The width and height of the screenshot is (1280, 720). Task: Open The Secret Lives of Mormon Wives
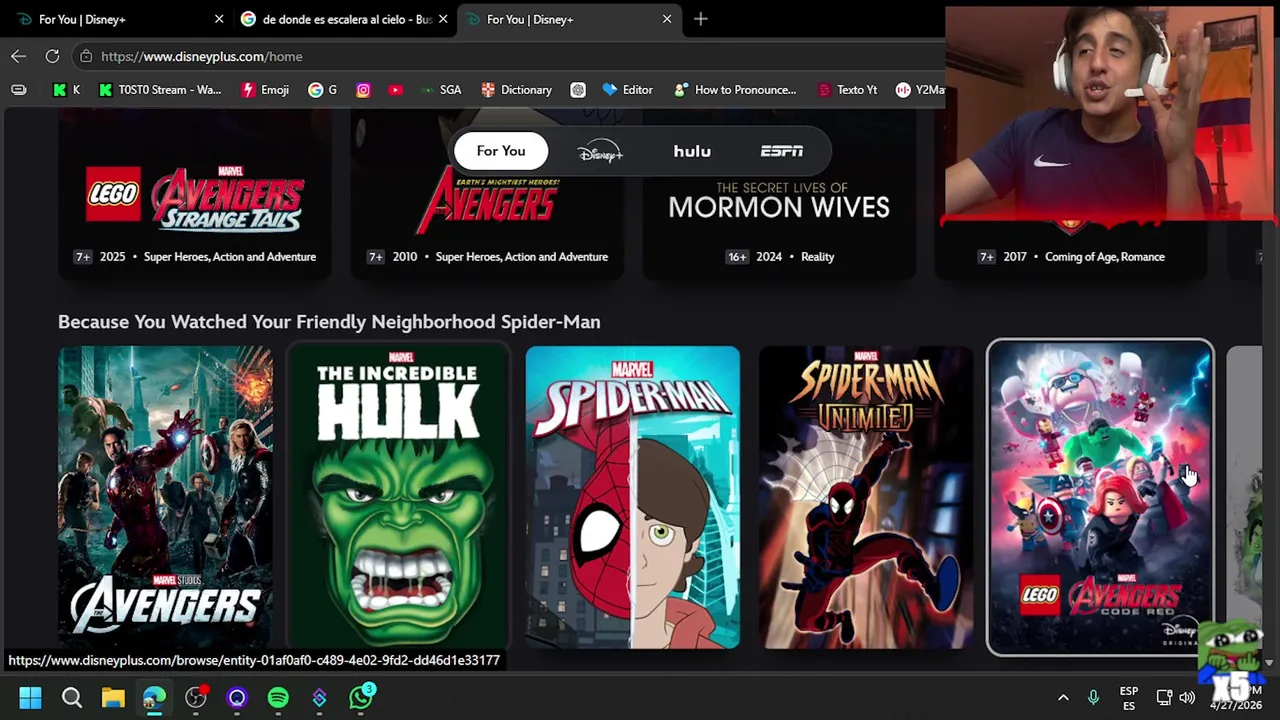point(779,195)
